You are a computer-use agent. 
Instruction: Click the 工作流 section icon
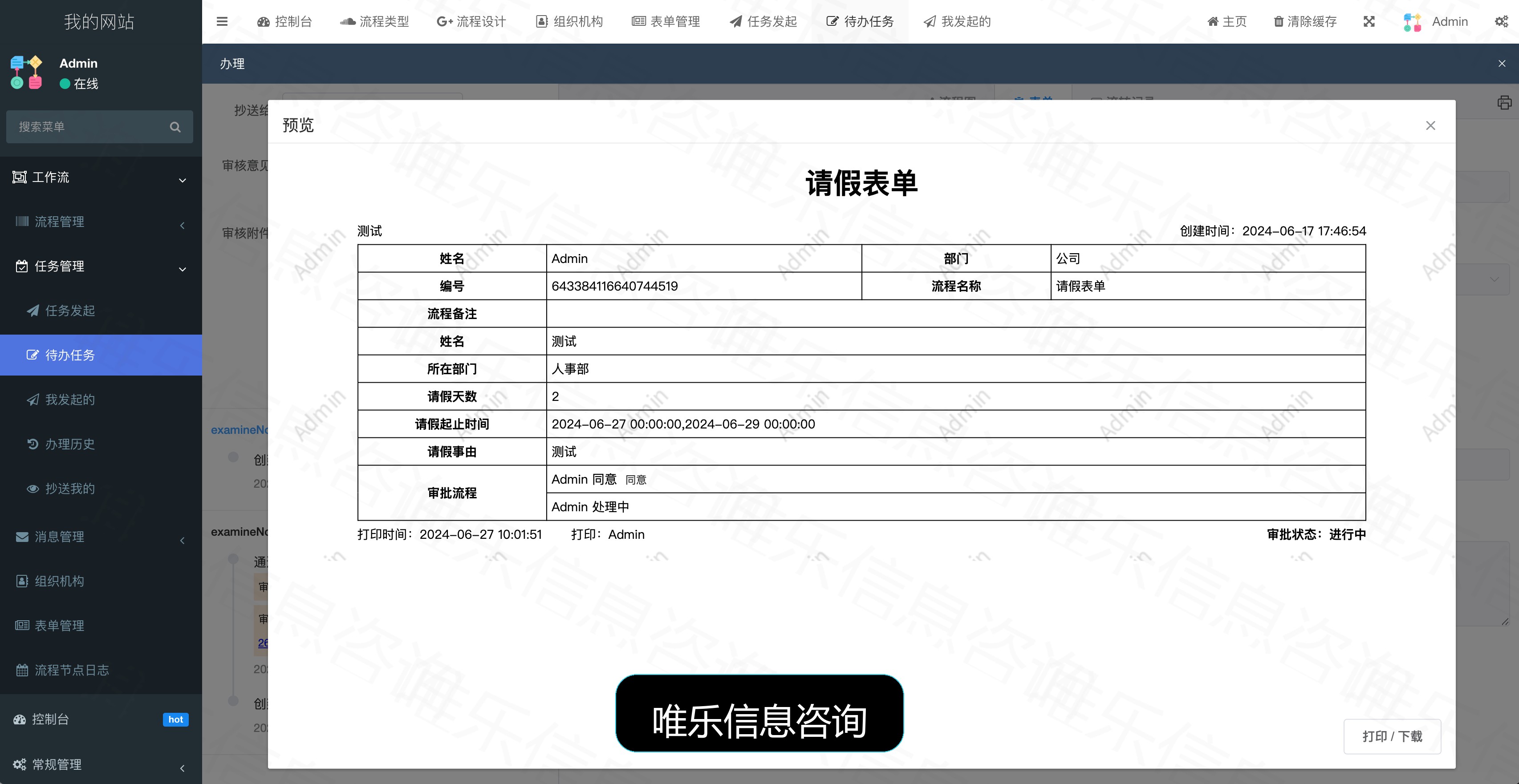click(x=20, y=178)
